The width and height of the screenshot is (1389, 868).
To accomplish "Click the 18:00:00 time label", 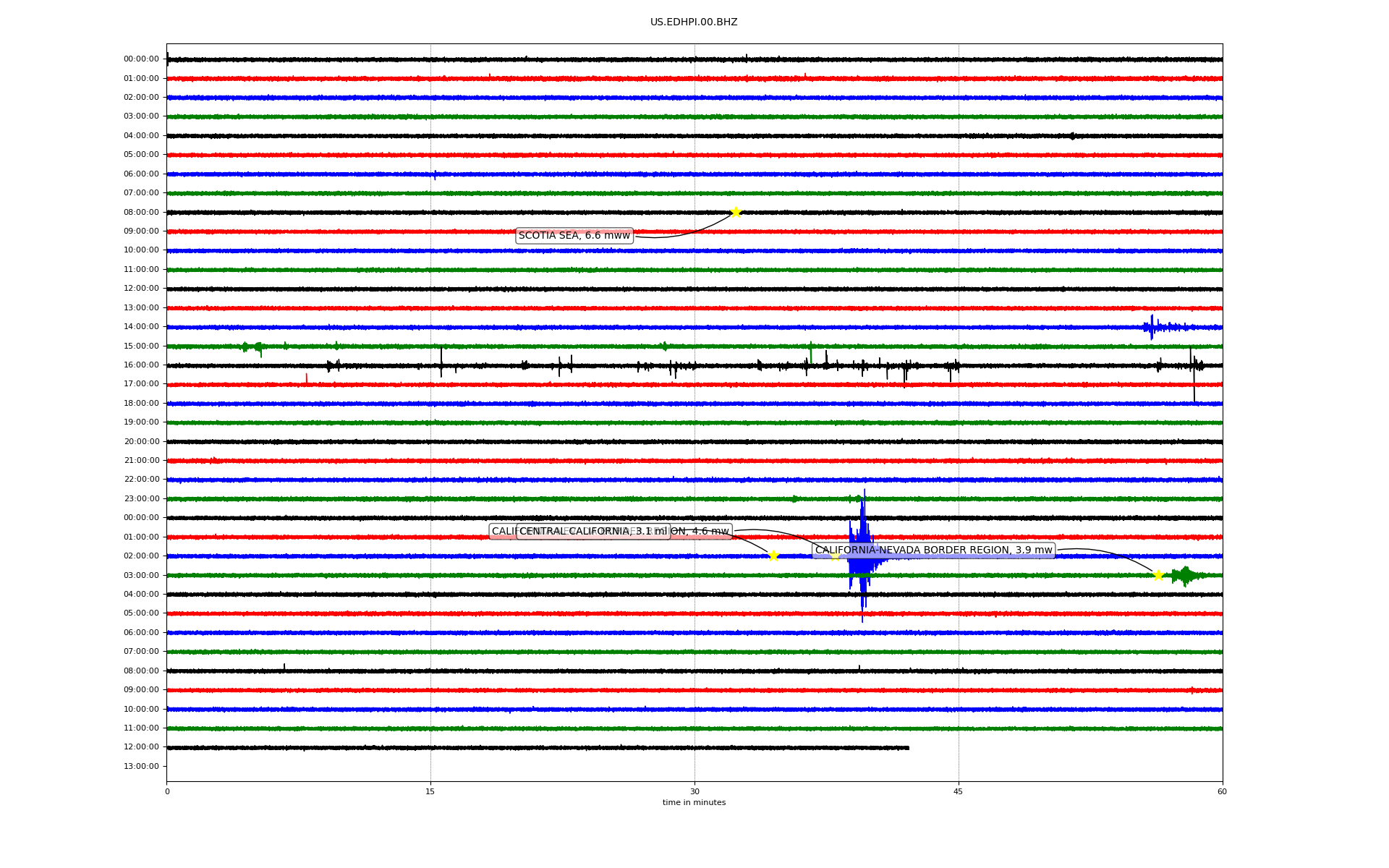I will coord(141,404).
